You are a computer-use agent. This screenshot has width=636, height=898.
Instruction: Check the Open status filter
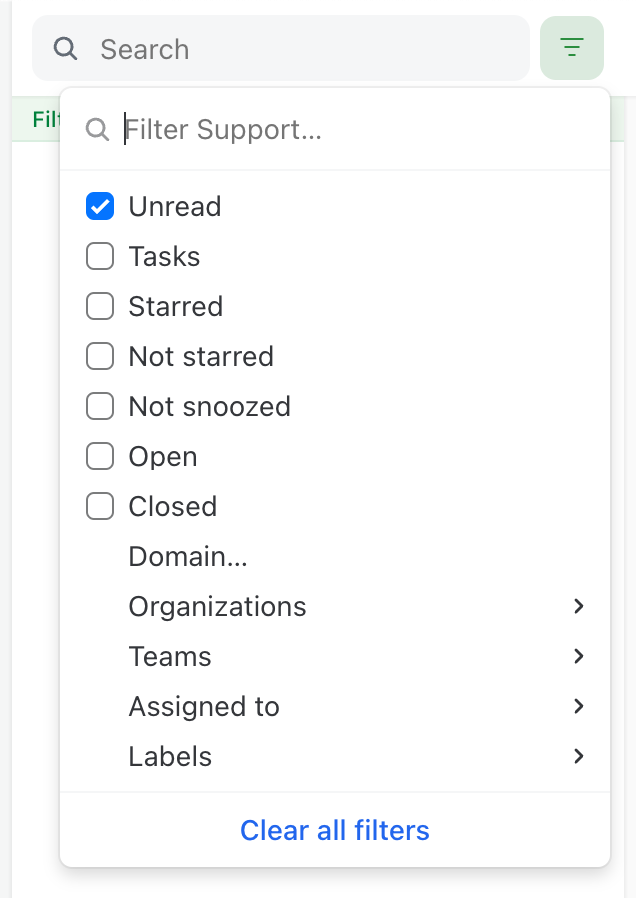(99, 456)
